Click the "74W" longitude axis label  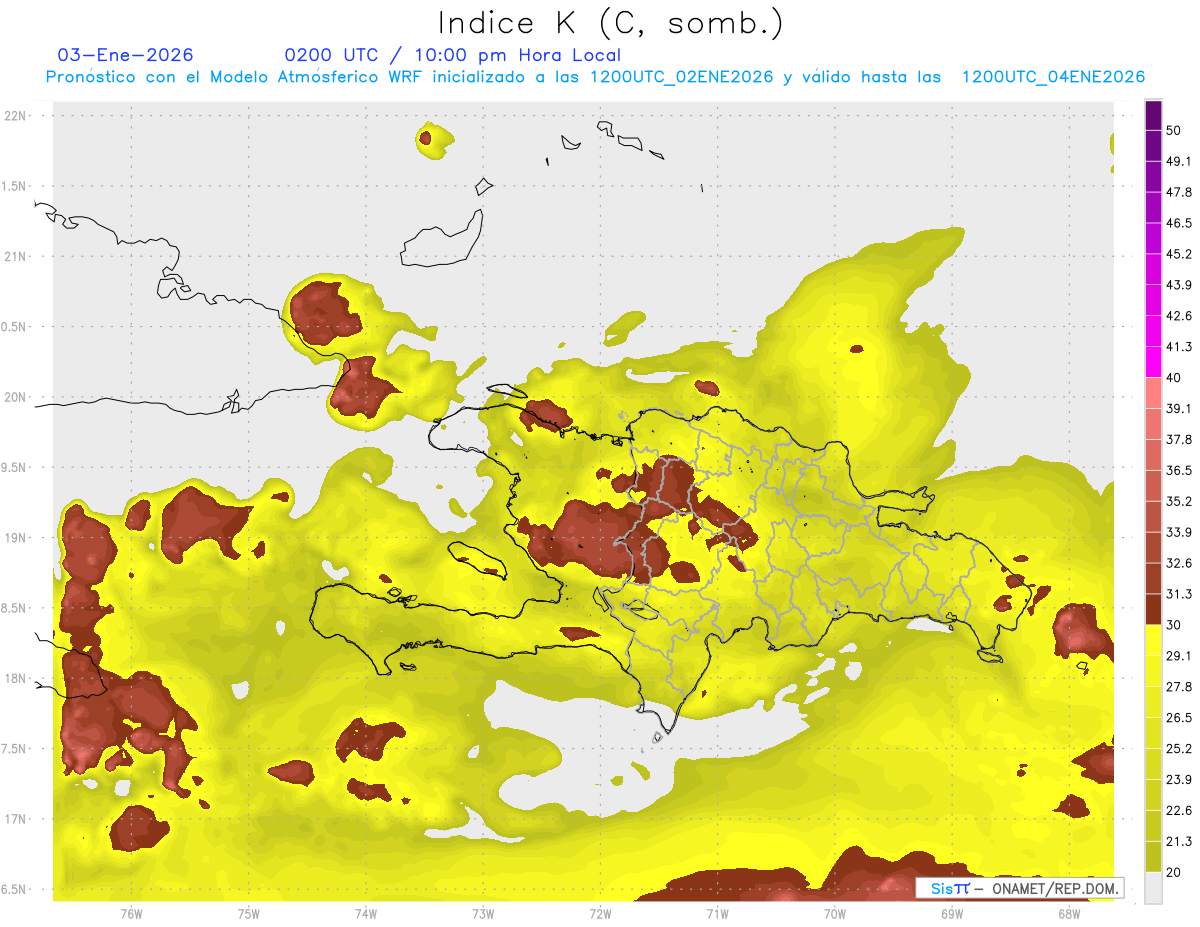click(366, 913)
